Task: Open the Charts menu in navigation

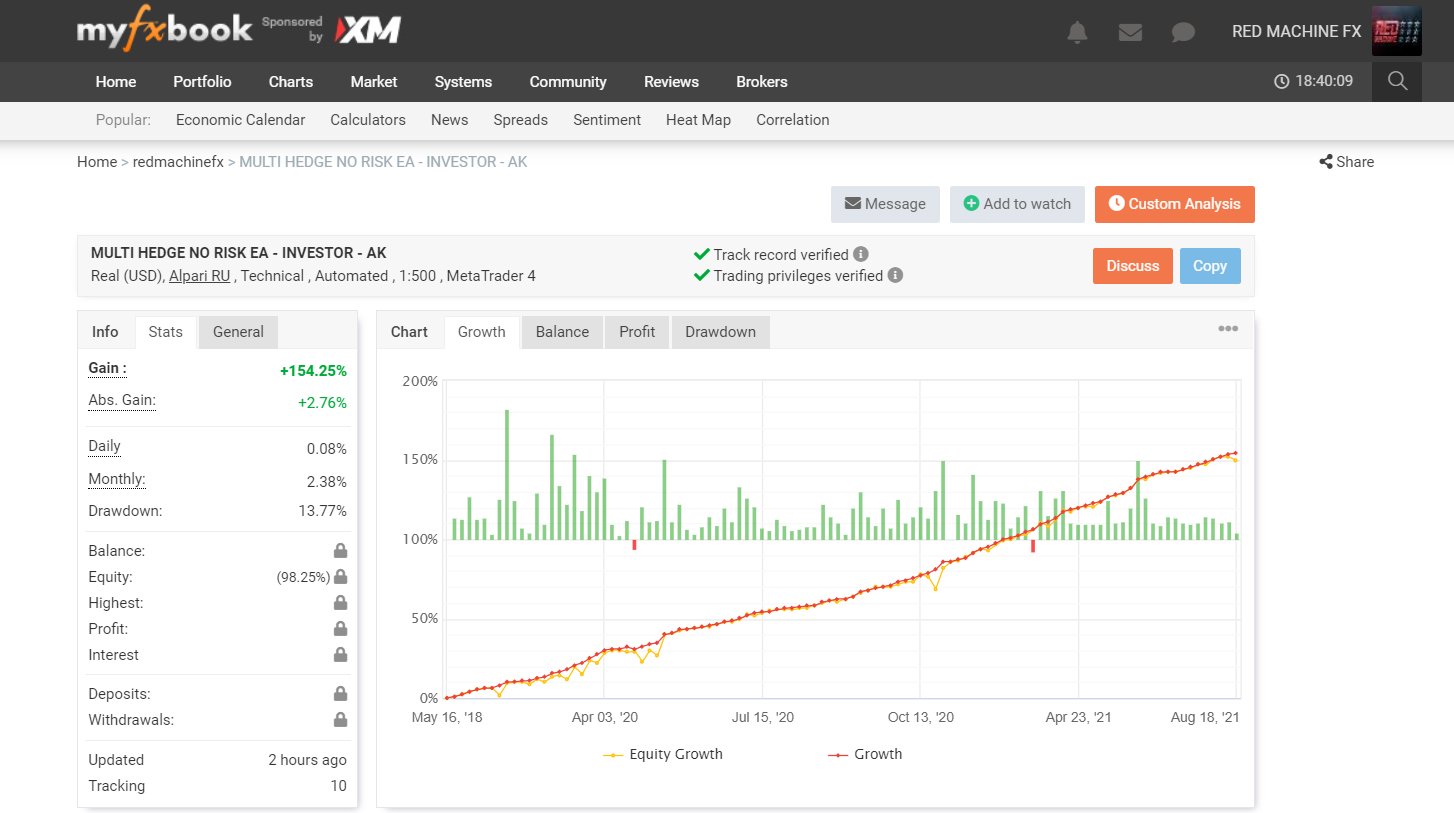Action: click(x=291, y=82)
